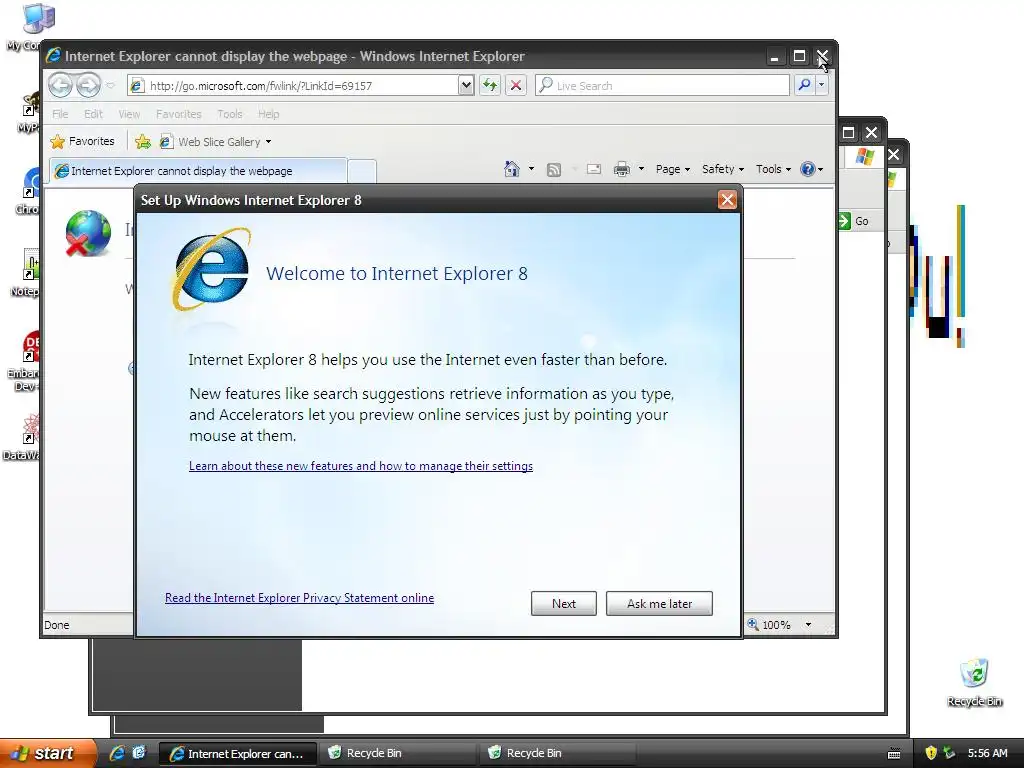Expand the zoom level dropdown arrow

808,625
